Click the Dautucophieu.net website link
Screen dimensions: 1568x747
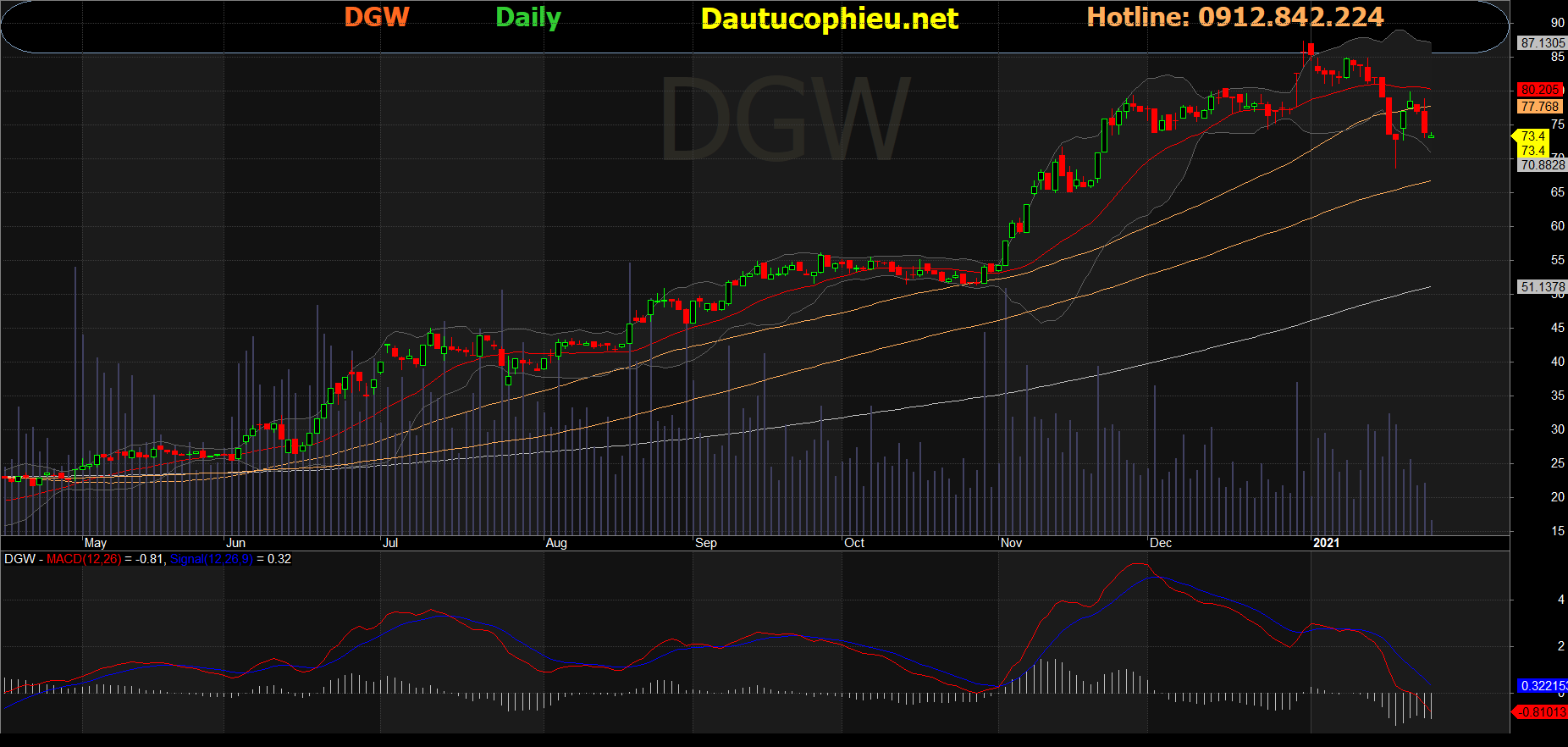[829, 19]
